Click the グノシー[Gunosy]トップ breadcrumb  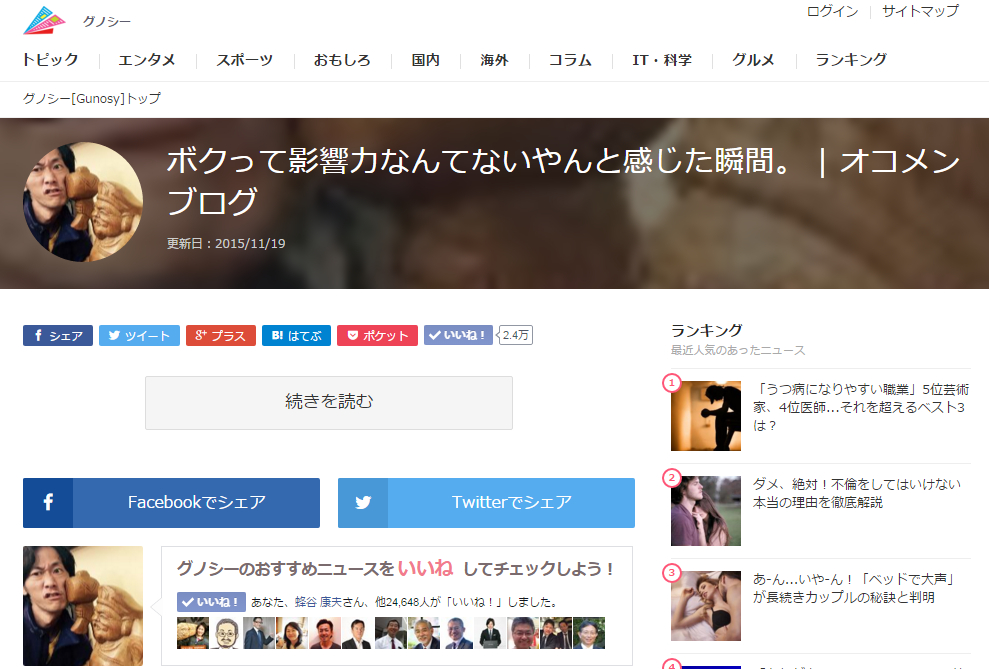[x=91, y=98]
